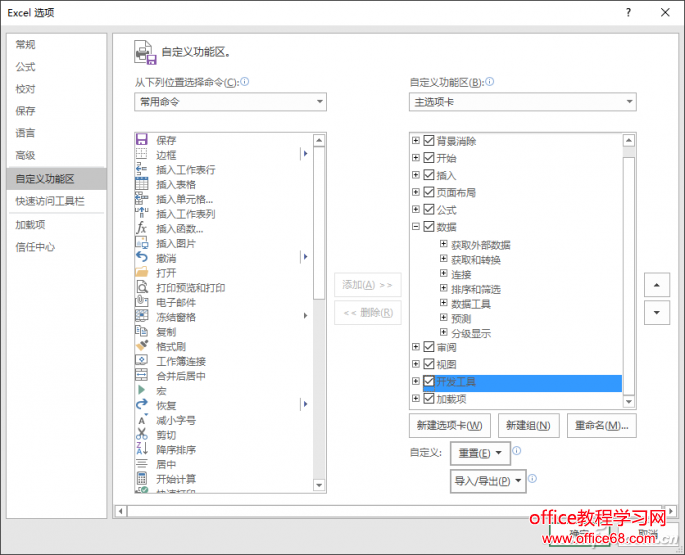
Task: Select the 打印预览和打印 icon
Action: pyautogui.click(x=142, y=287)
